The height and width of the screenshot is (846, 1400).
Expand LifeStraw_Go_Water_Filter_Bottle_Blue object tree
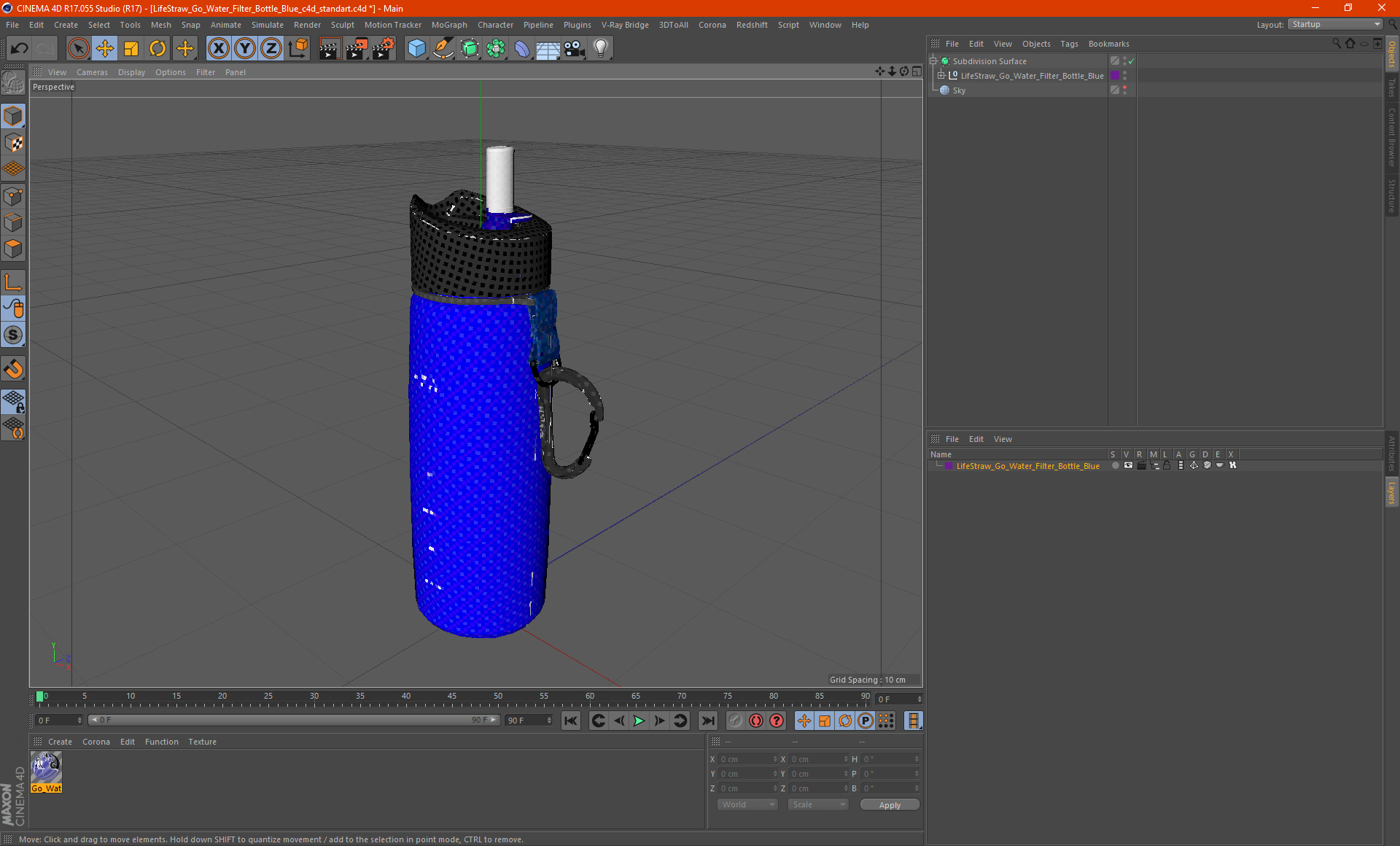click(x=941, y=75)
